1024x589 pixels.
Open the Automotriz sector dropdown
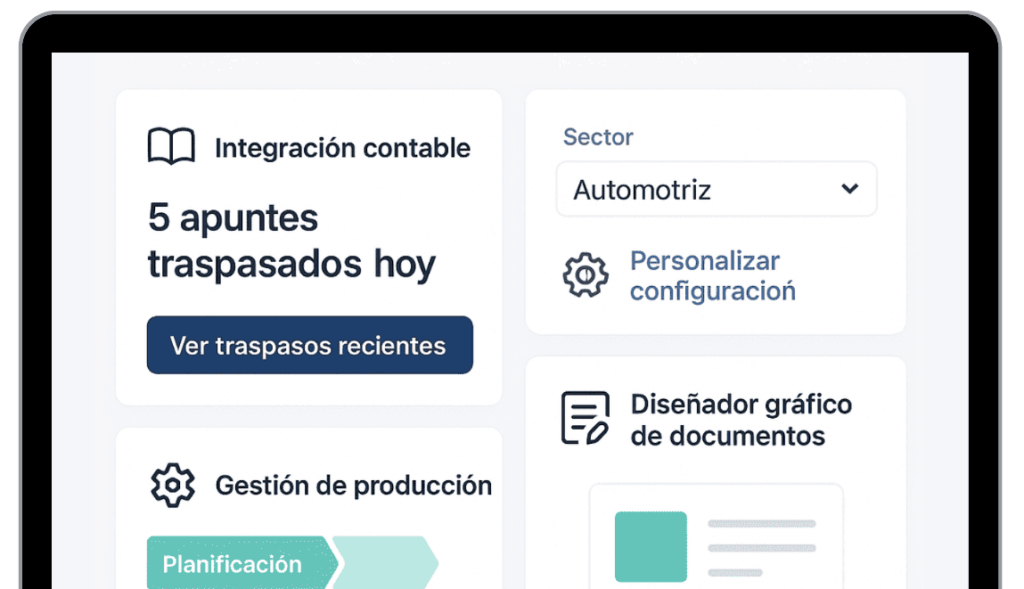click(x=715, y=189)
